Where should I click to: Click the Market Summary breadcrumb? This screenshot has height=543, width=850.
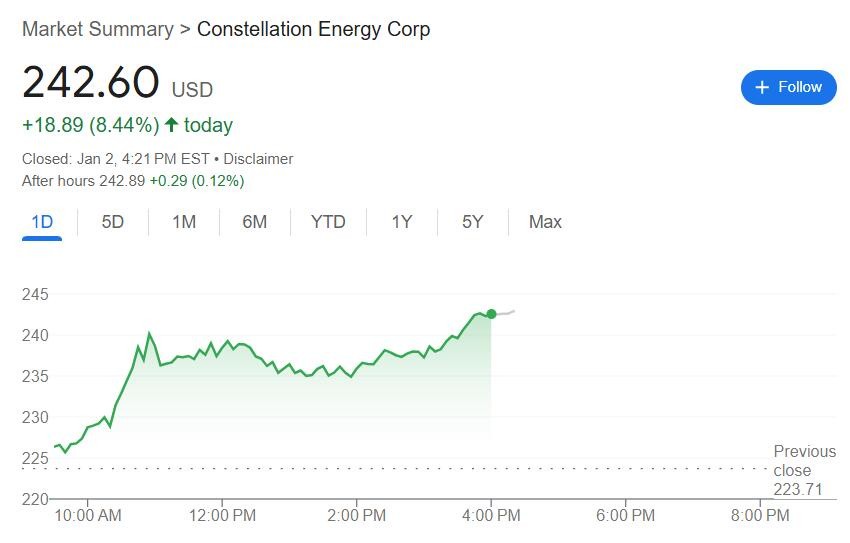click(97, 29)
